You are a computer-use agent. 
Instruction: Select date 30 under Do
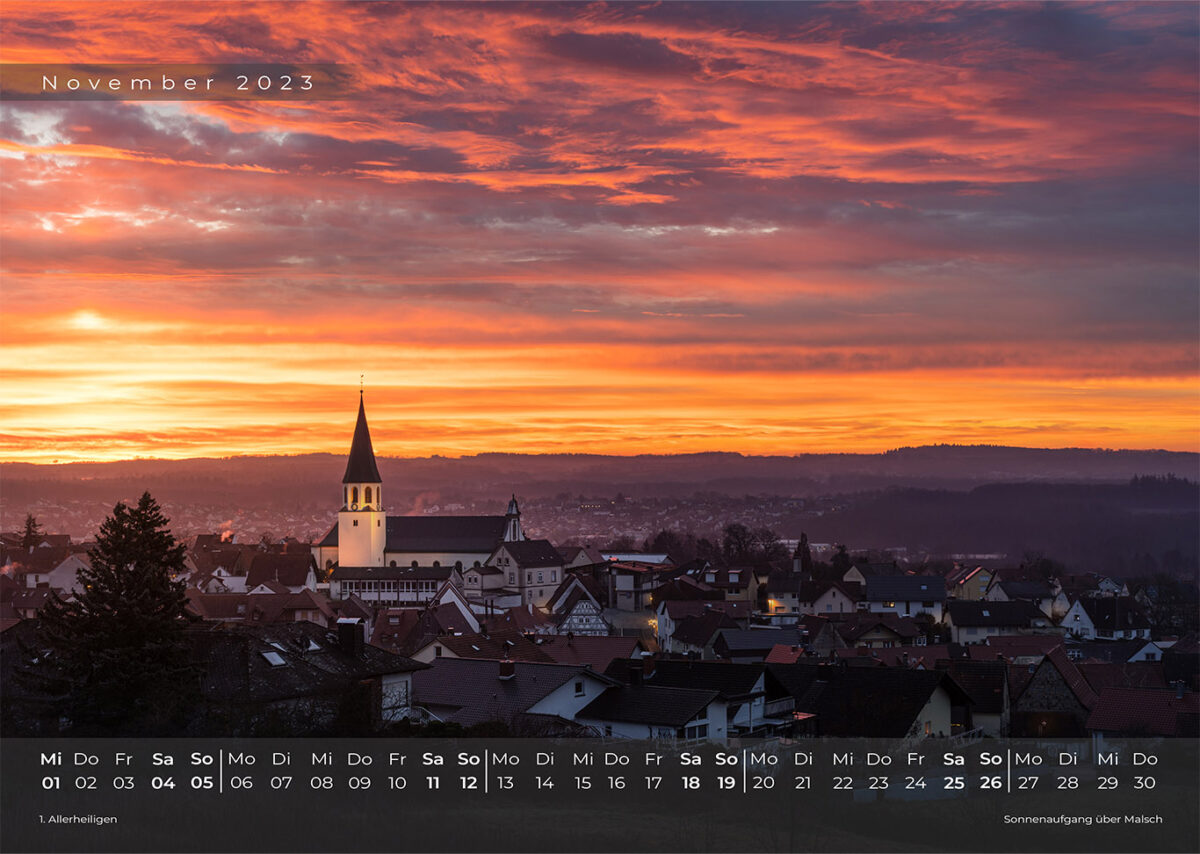[1145, 783]
